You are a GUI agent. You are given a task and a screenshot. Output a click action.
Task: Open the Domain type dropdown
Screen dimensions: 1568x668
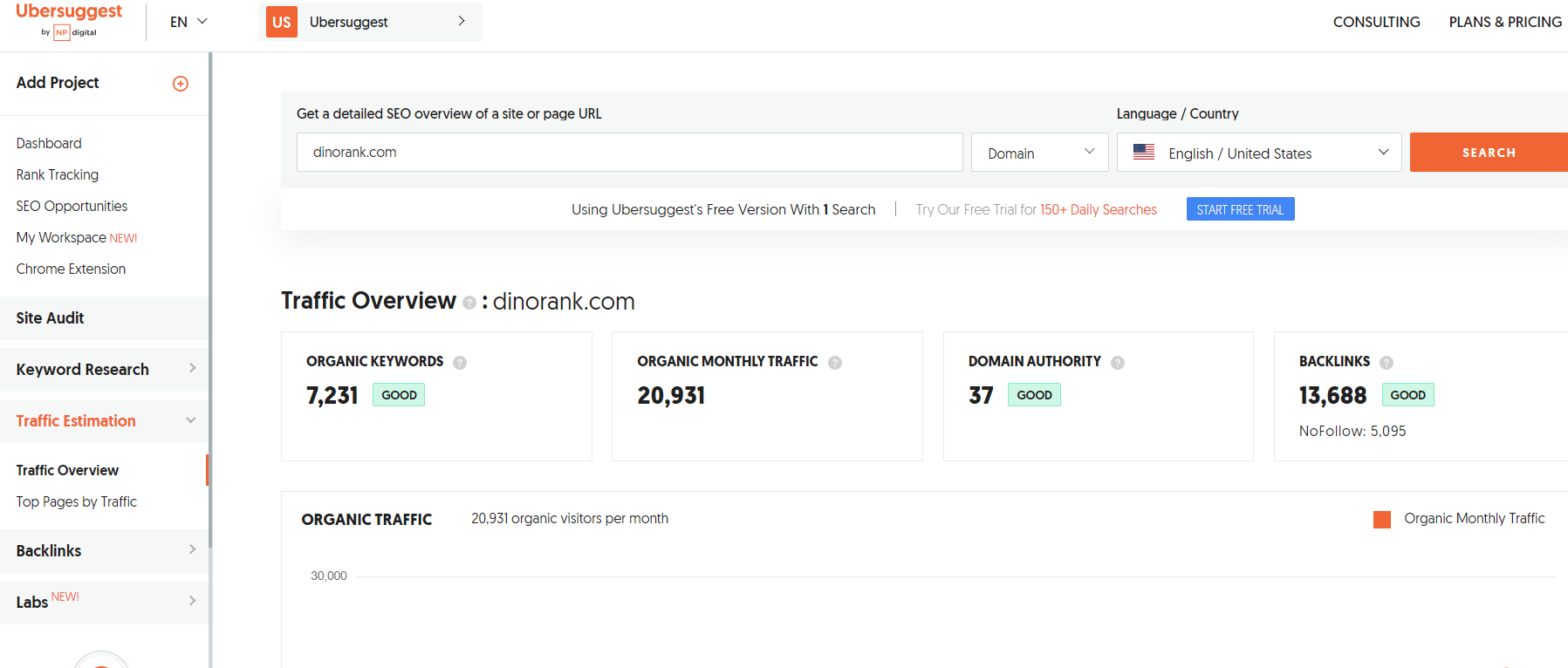point(1040,153)
